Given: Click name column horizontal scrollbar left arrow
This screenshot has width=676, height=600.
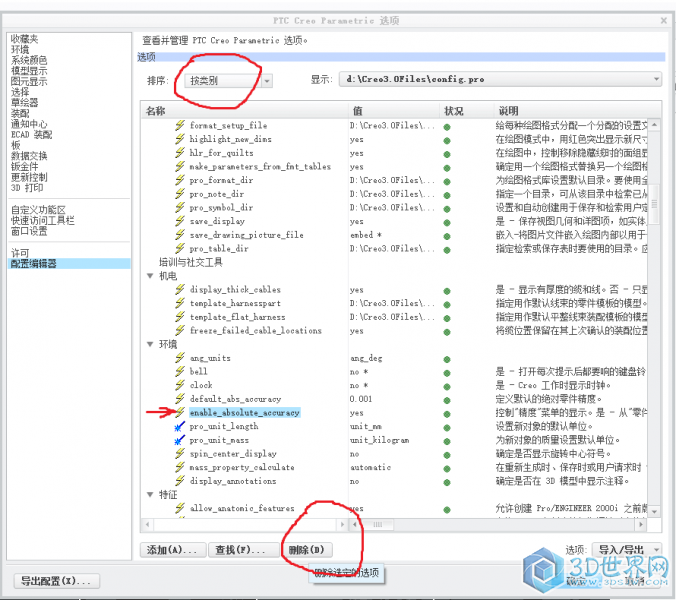Looking at the screenshot, I should coord(147,525).
